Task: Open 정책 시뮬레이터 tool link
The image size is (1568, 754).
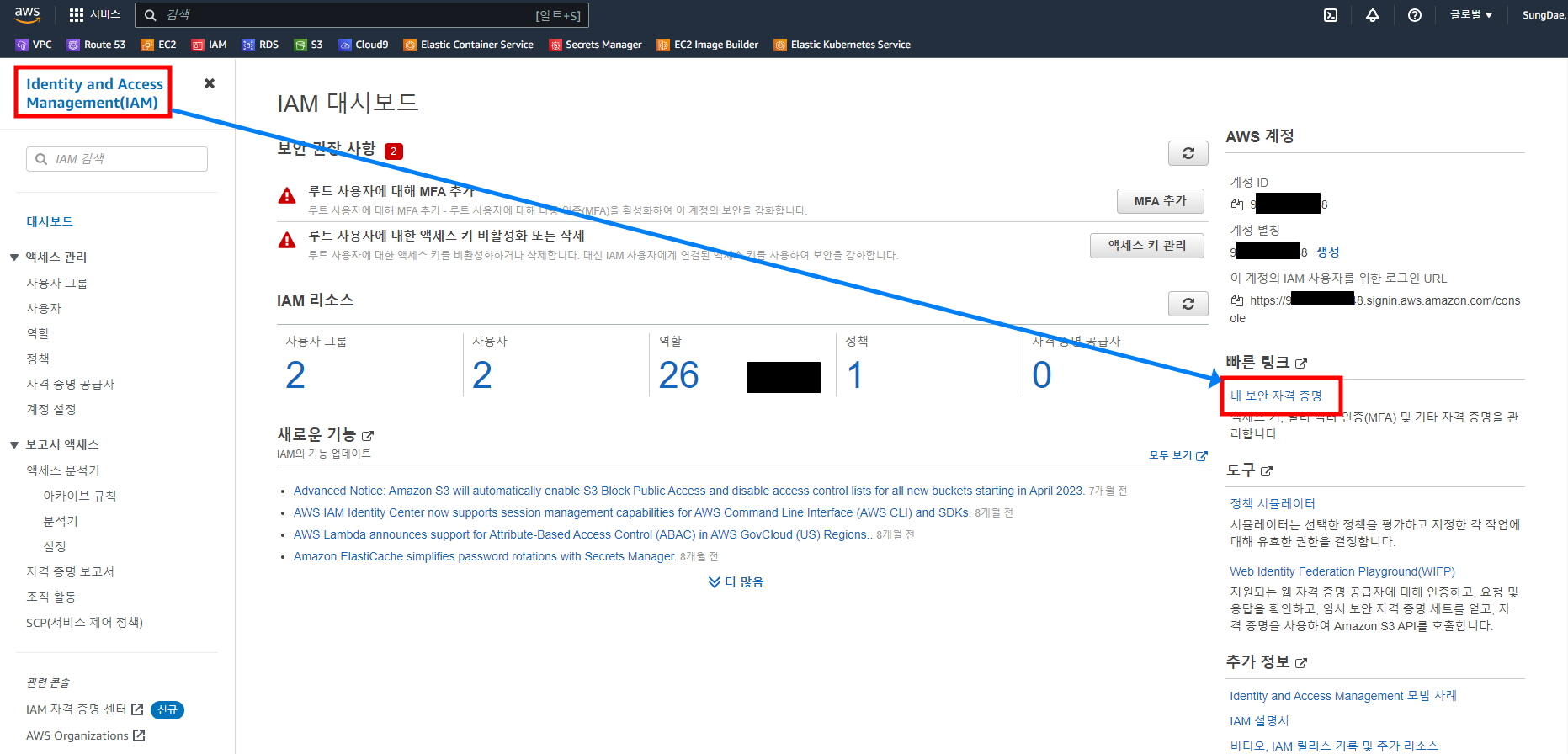Action: pyautogui.click(x=1273, y=503)
